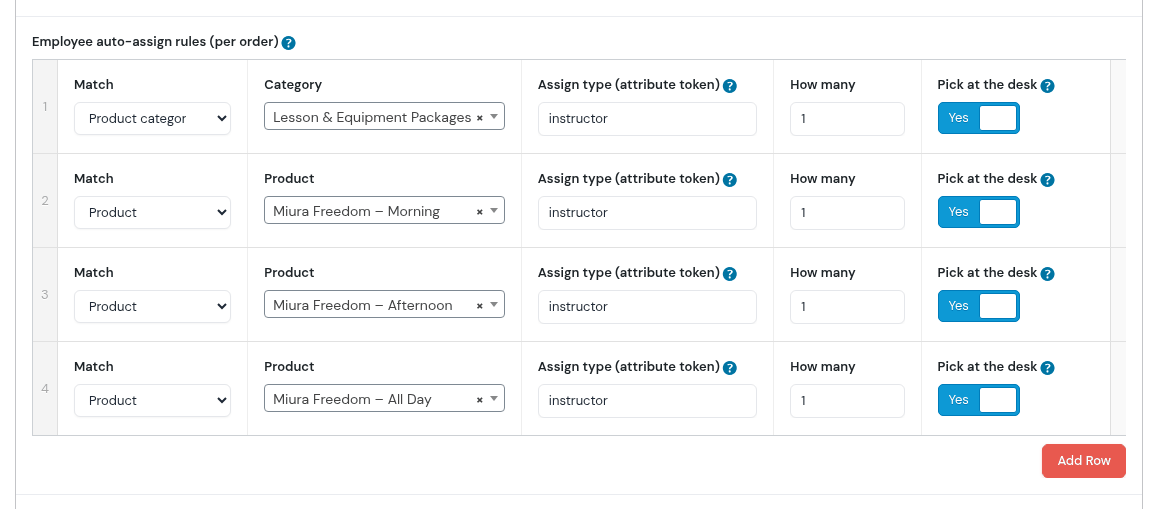Expand Miura Freedom – All Day product select
Image resolution: width=1158 pixels, height=509 pixels.
384,398
